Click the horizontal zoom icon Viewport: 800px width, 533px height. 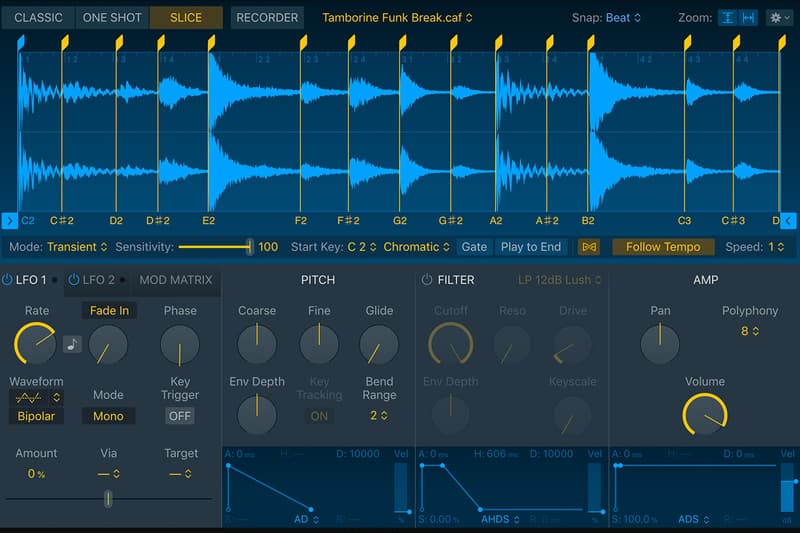point(748,18)
